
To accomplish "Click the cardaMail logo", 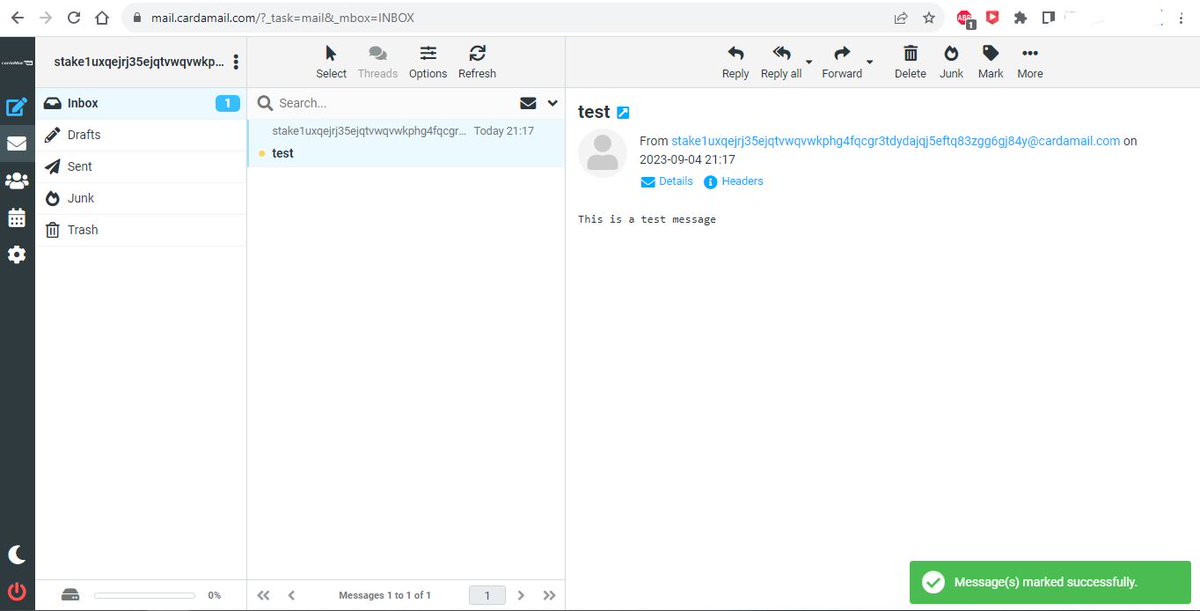I will coord(17,62).
